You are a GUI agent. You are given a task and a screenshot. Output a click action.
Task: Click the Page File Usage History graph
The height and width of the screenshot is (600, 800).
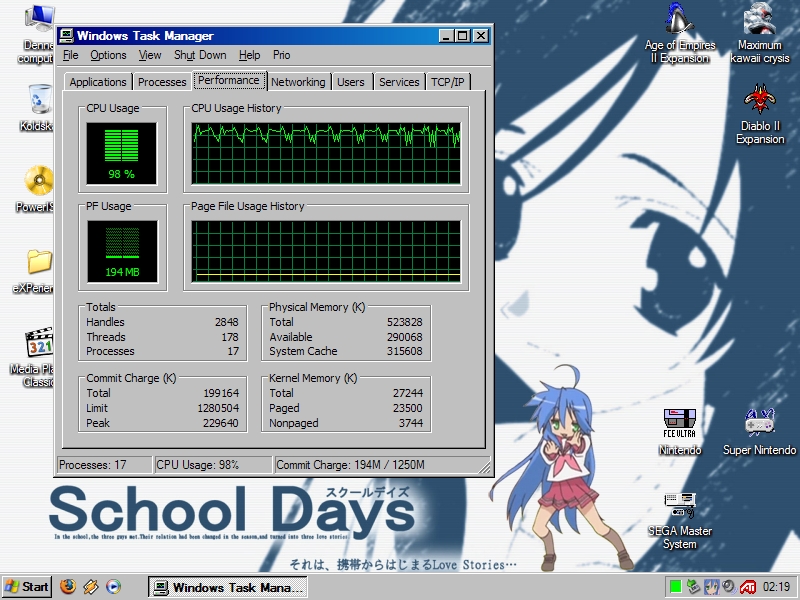point(326,251)
